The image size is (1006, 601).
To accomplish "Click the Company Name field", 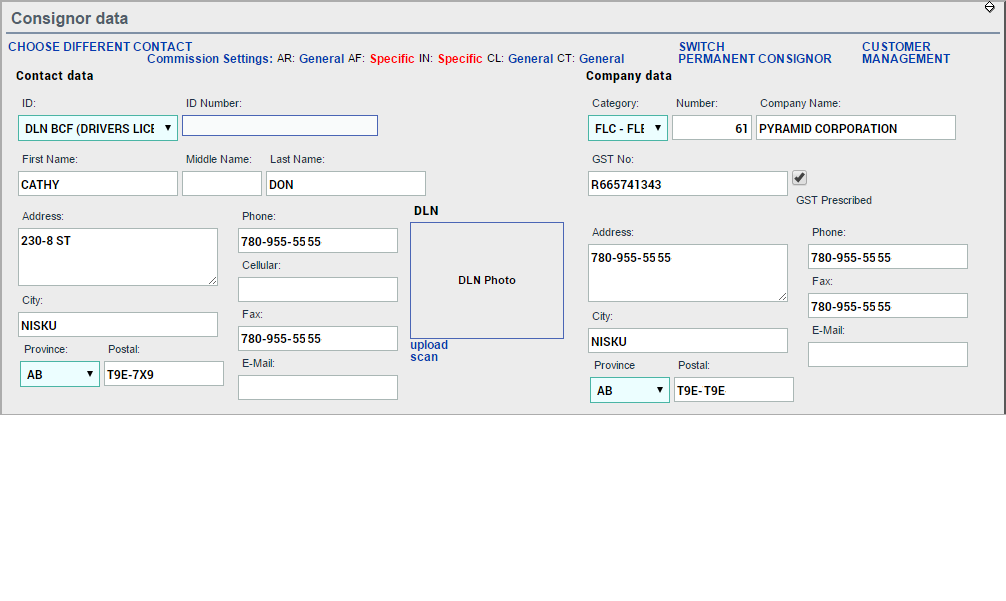I will click(x=855, y=128).
